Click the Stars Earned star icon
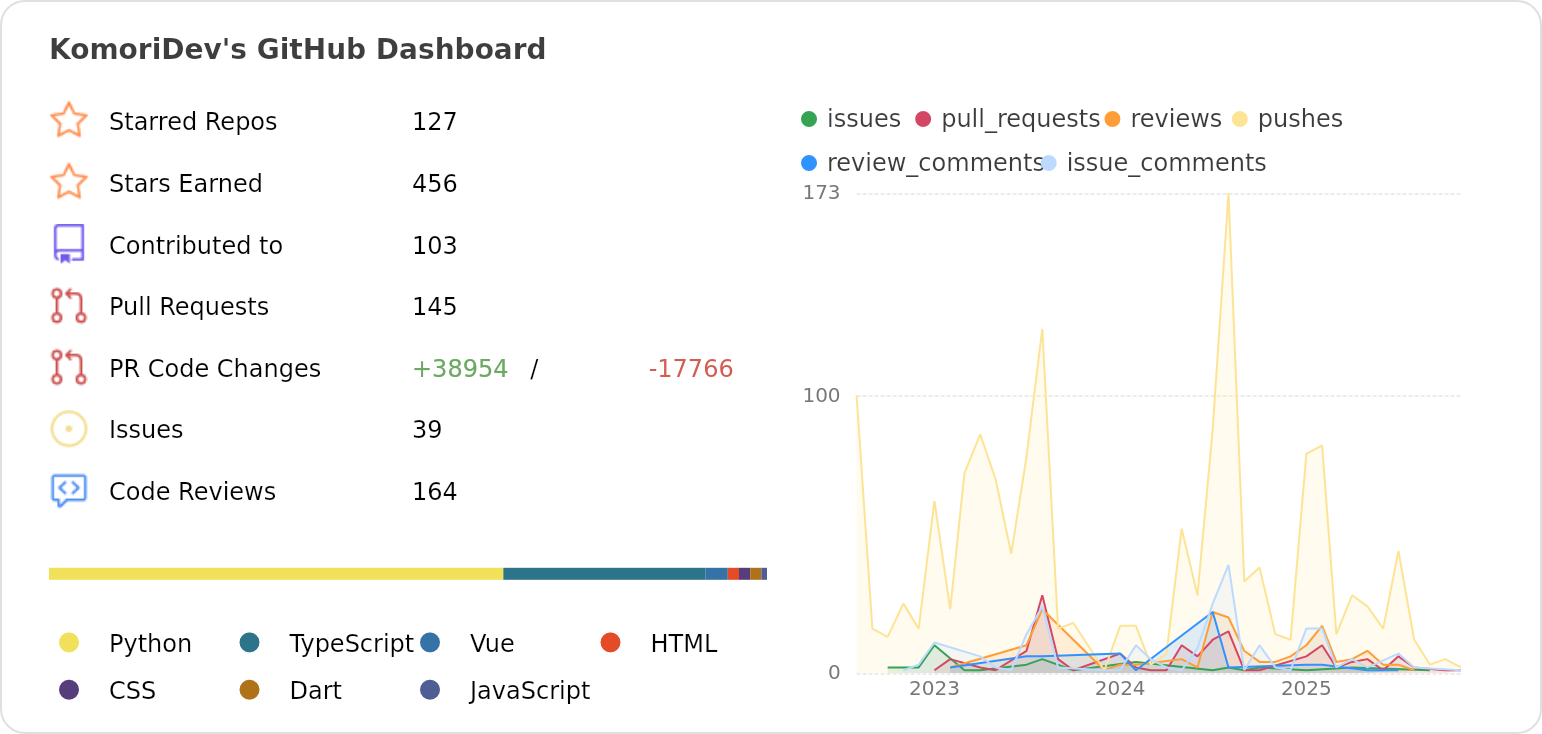Viewport: 1542px width, 734px height. pyautogui.click(x=69, y=182)
